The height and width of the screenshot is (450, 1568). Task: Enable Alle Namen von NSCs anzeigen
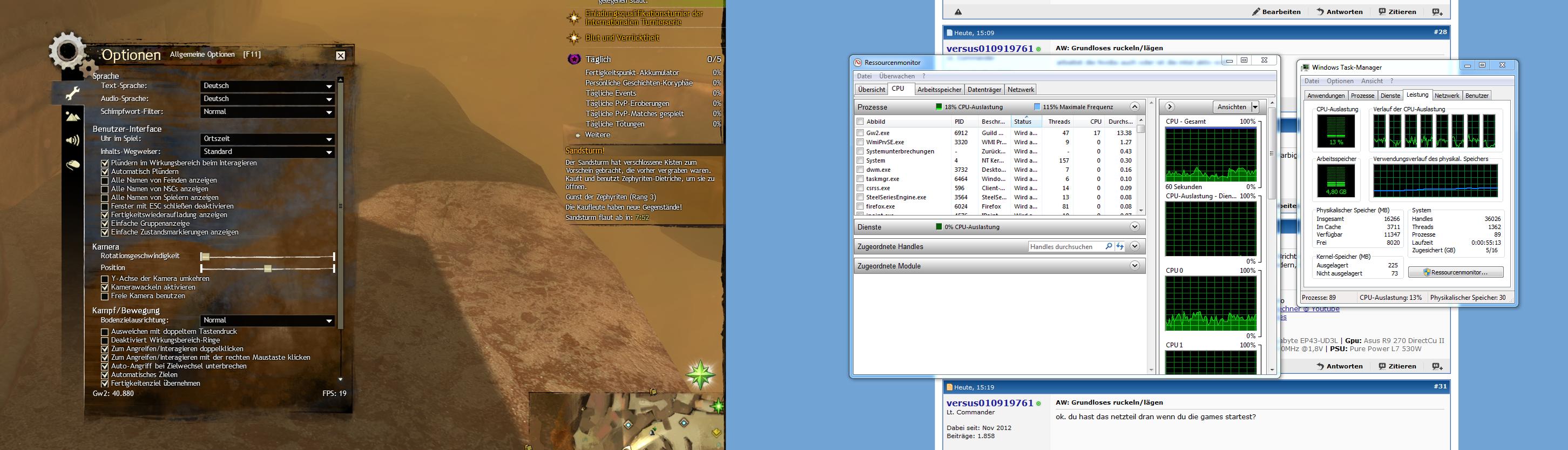105,189
